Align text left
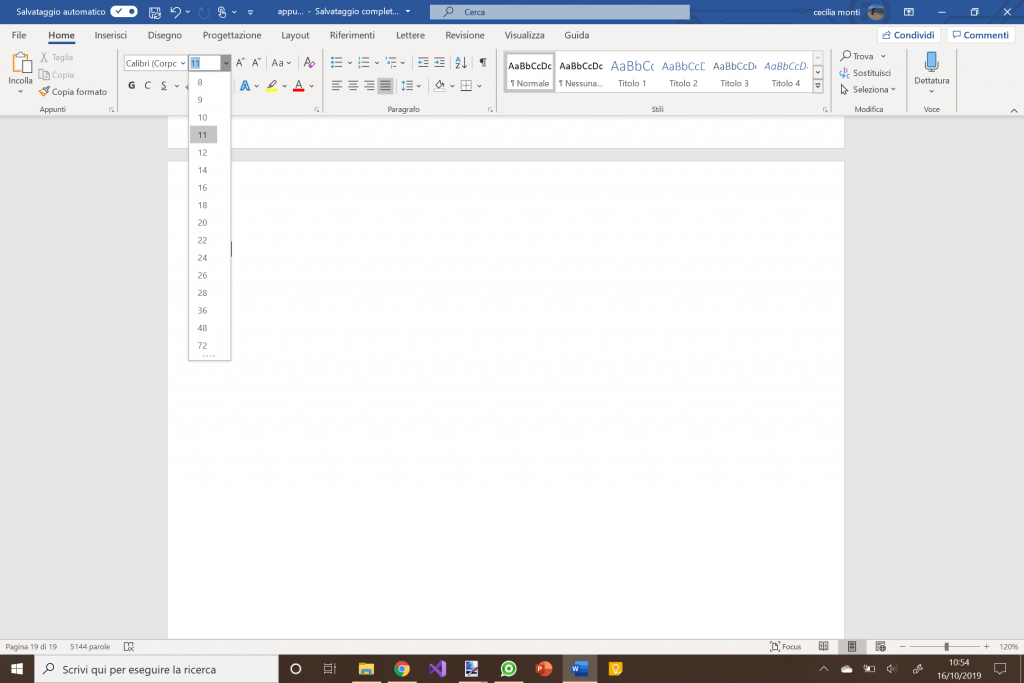1024x683 pixels. pos(336,86)
